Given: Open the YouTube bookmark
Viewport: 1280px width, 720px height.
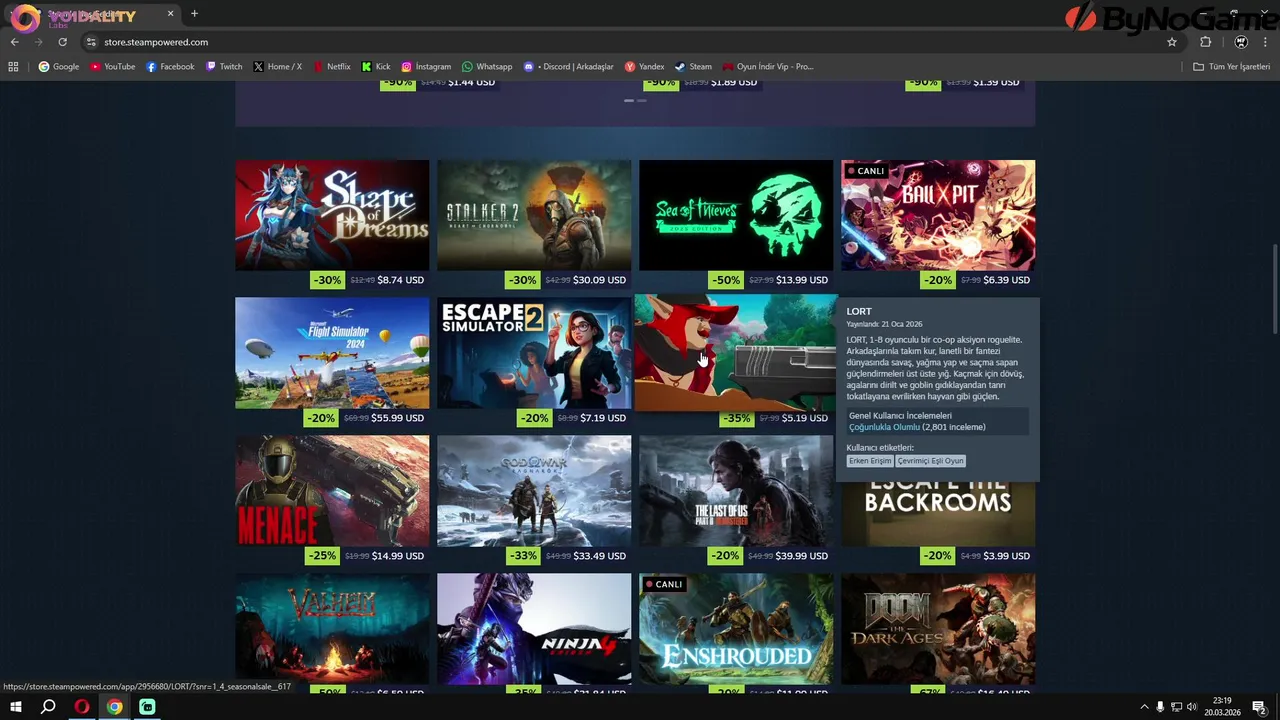Looking at the screenshot, I should 112,67.
